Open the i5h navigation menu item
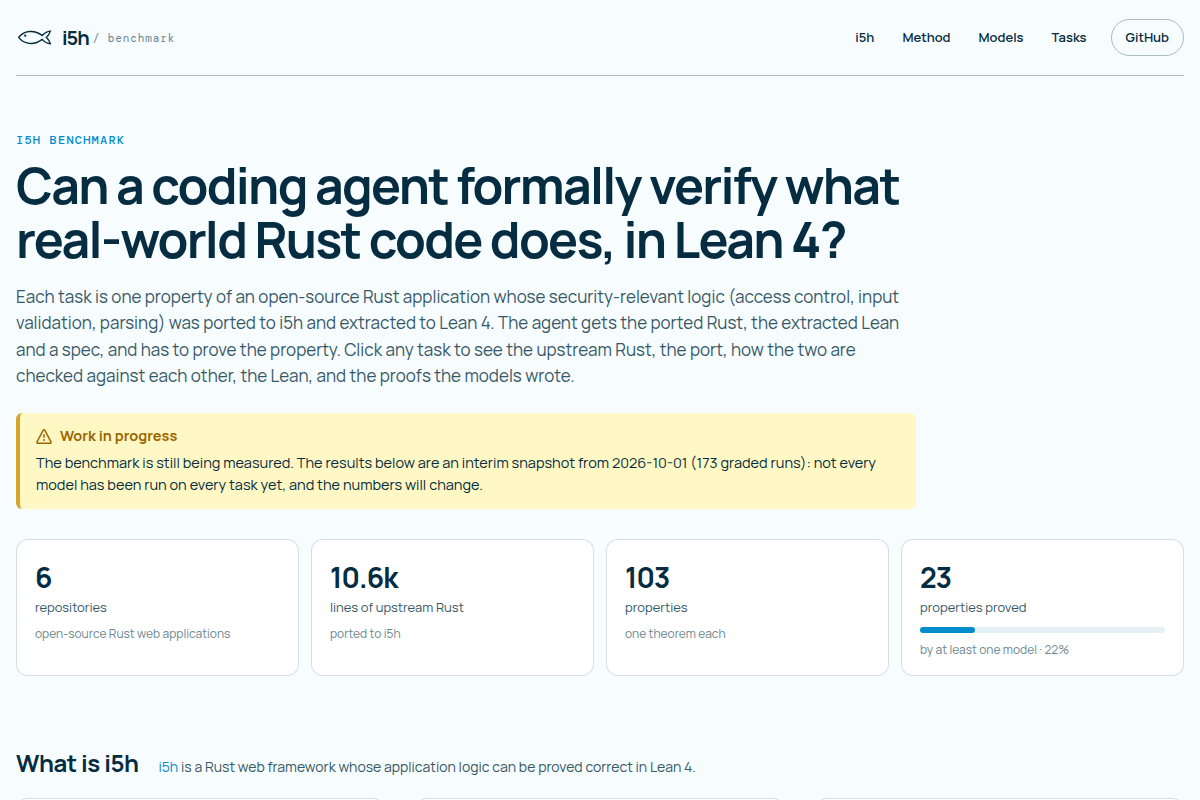Image resolution: width=1200 pixels, height=800 pixels. (865, 38)
